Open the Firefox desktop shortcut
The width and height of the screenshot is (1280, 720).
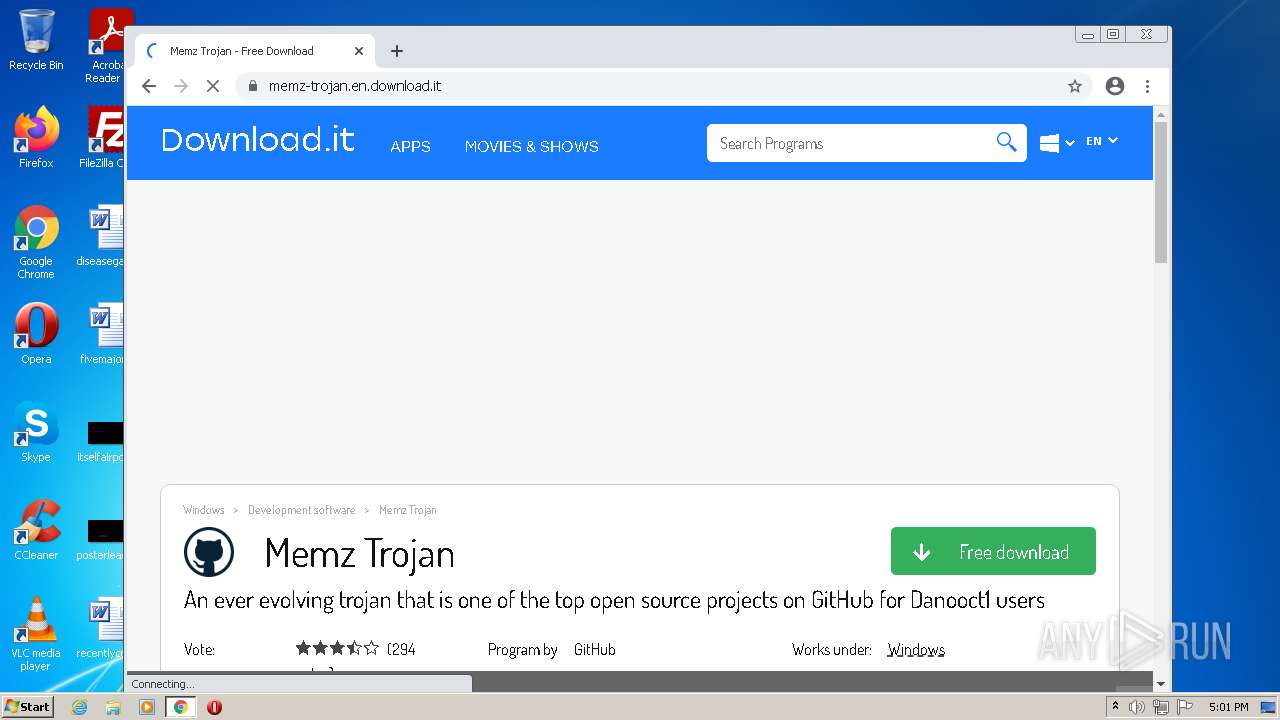coord(36,137)
